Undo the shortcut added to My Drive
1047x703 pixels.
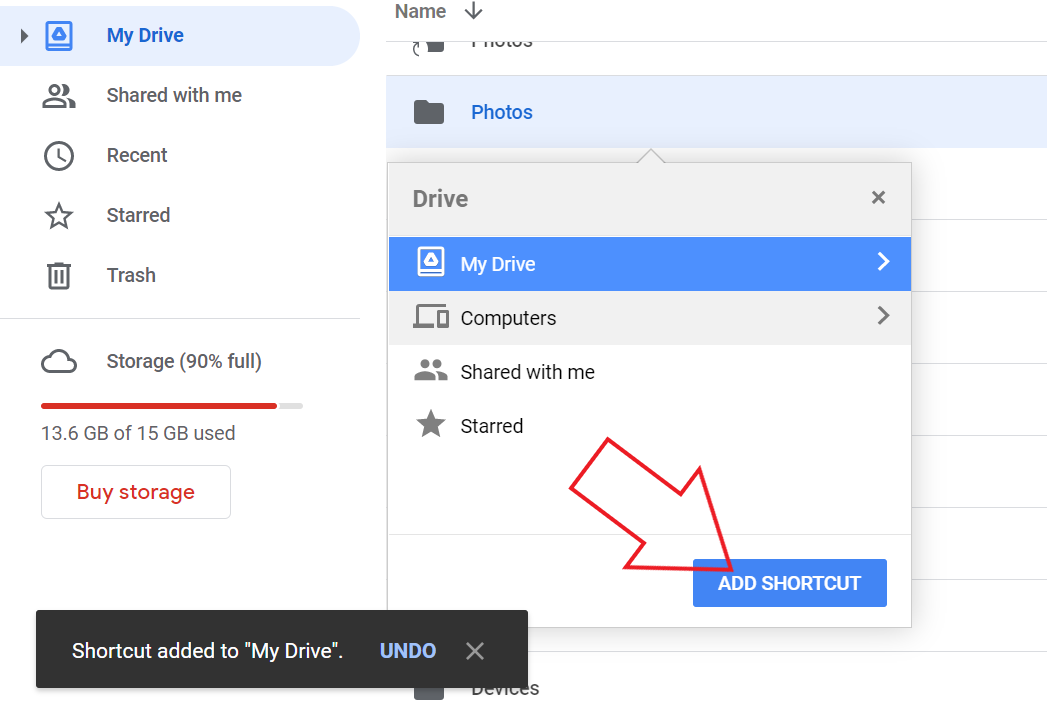[x=408, y=651]
